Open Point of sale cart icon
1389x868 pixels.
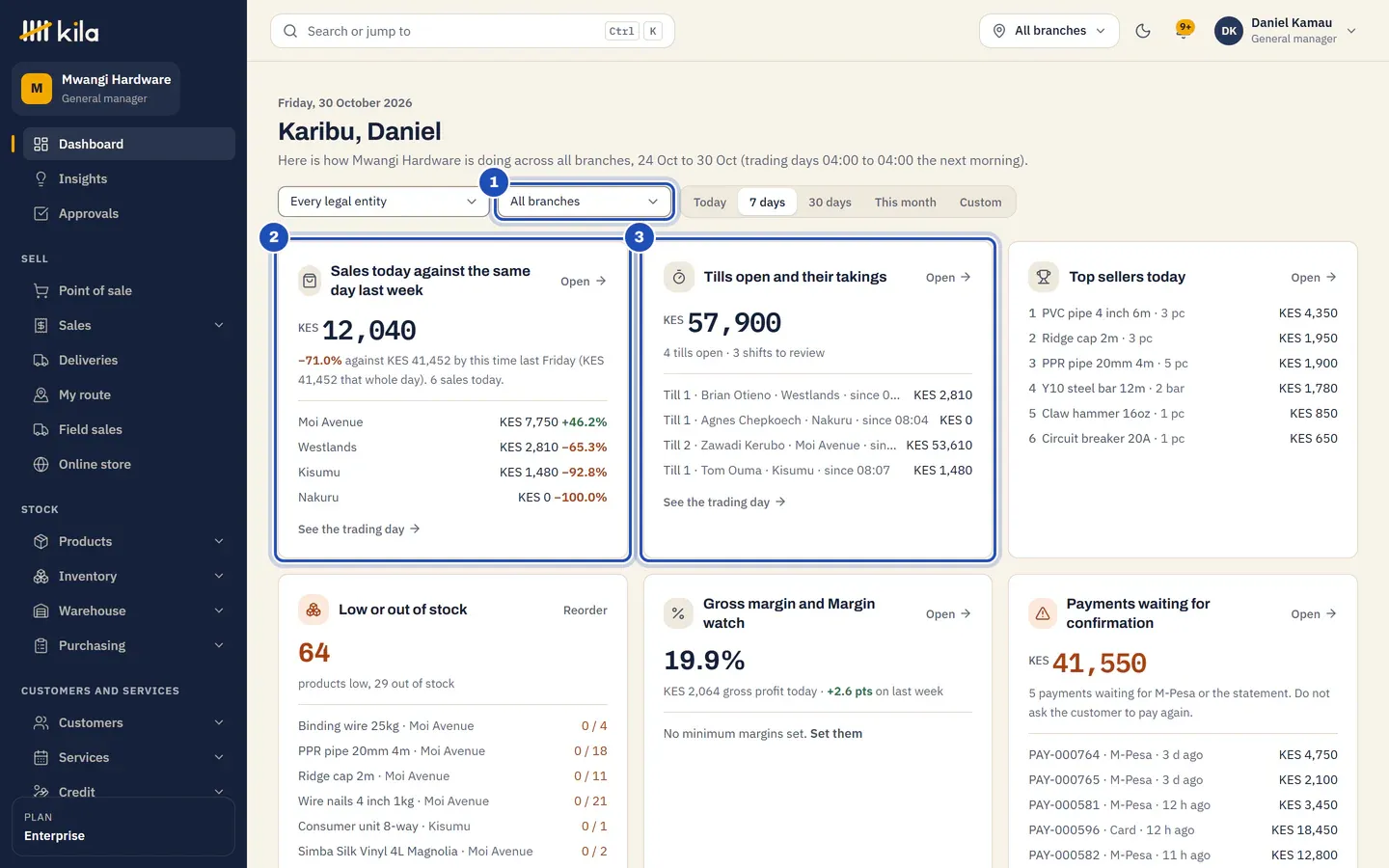(41, 290)
